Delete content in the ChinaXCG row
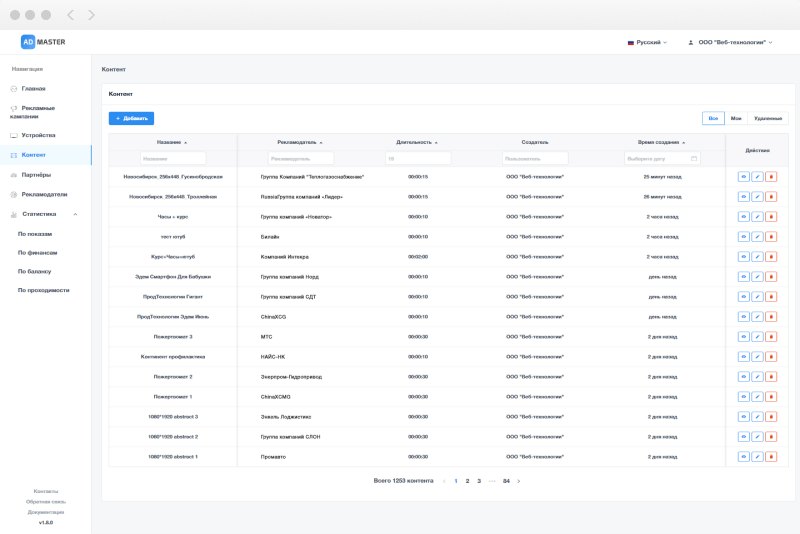 click(771, 317)
